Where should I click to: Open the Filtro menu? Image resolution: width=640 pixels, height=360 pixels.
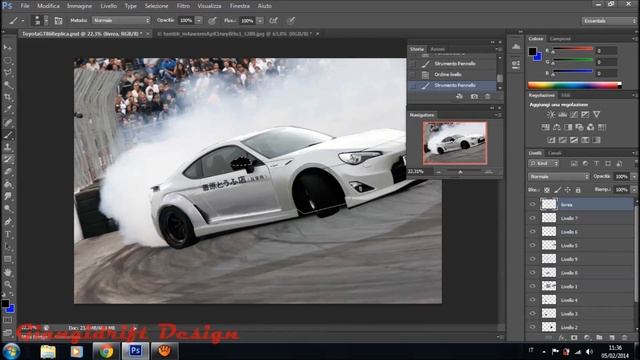tap(183, 6)
